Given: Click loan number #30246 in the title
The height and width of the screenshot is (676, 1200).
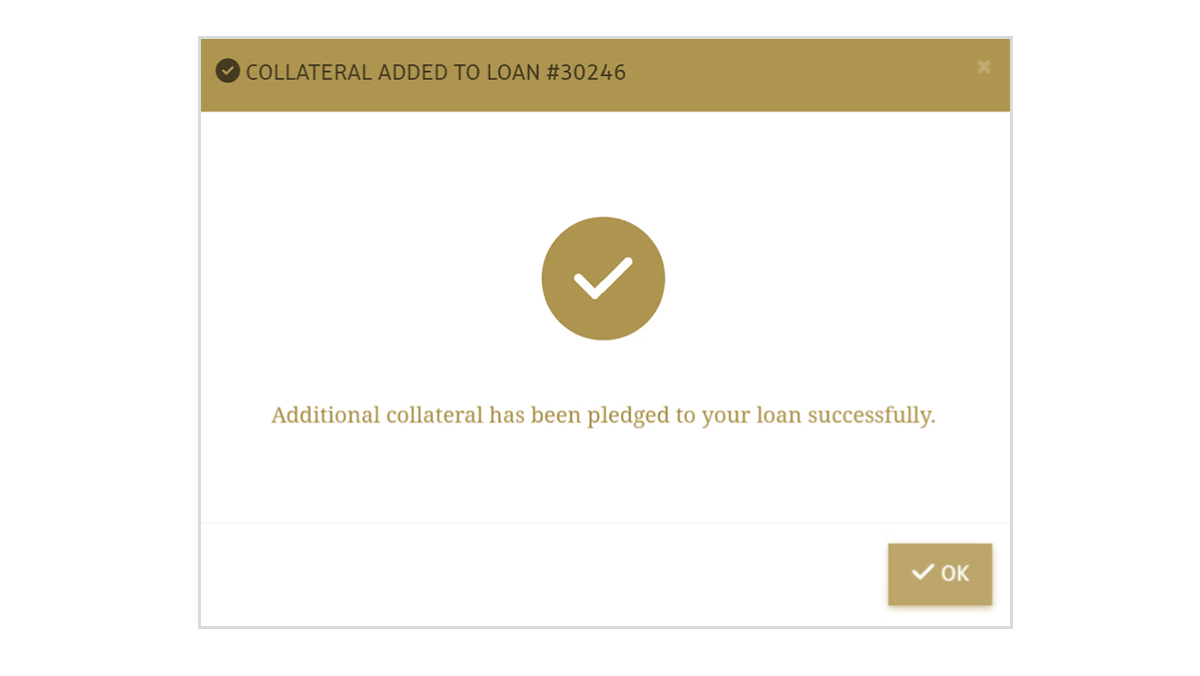Looking at the screenshot, I should coord(586,73).
